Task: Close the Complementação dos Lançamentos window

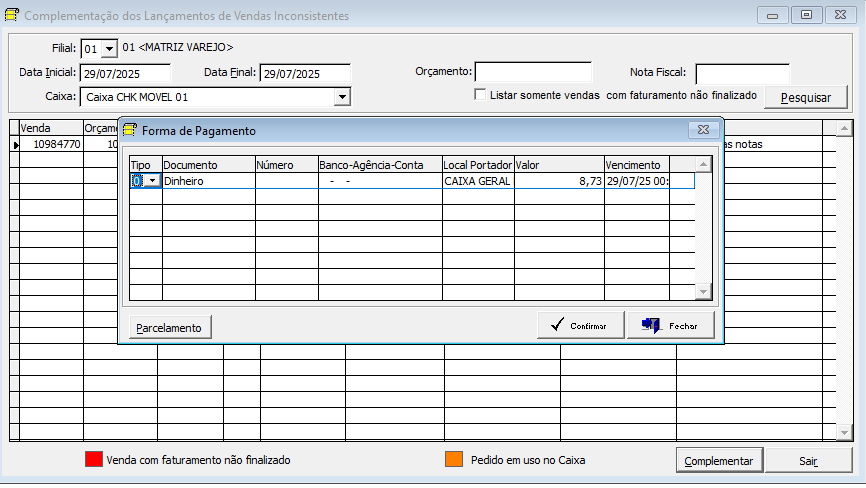Action: click(x=841, y=15)
